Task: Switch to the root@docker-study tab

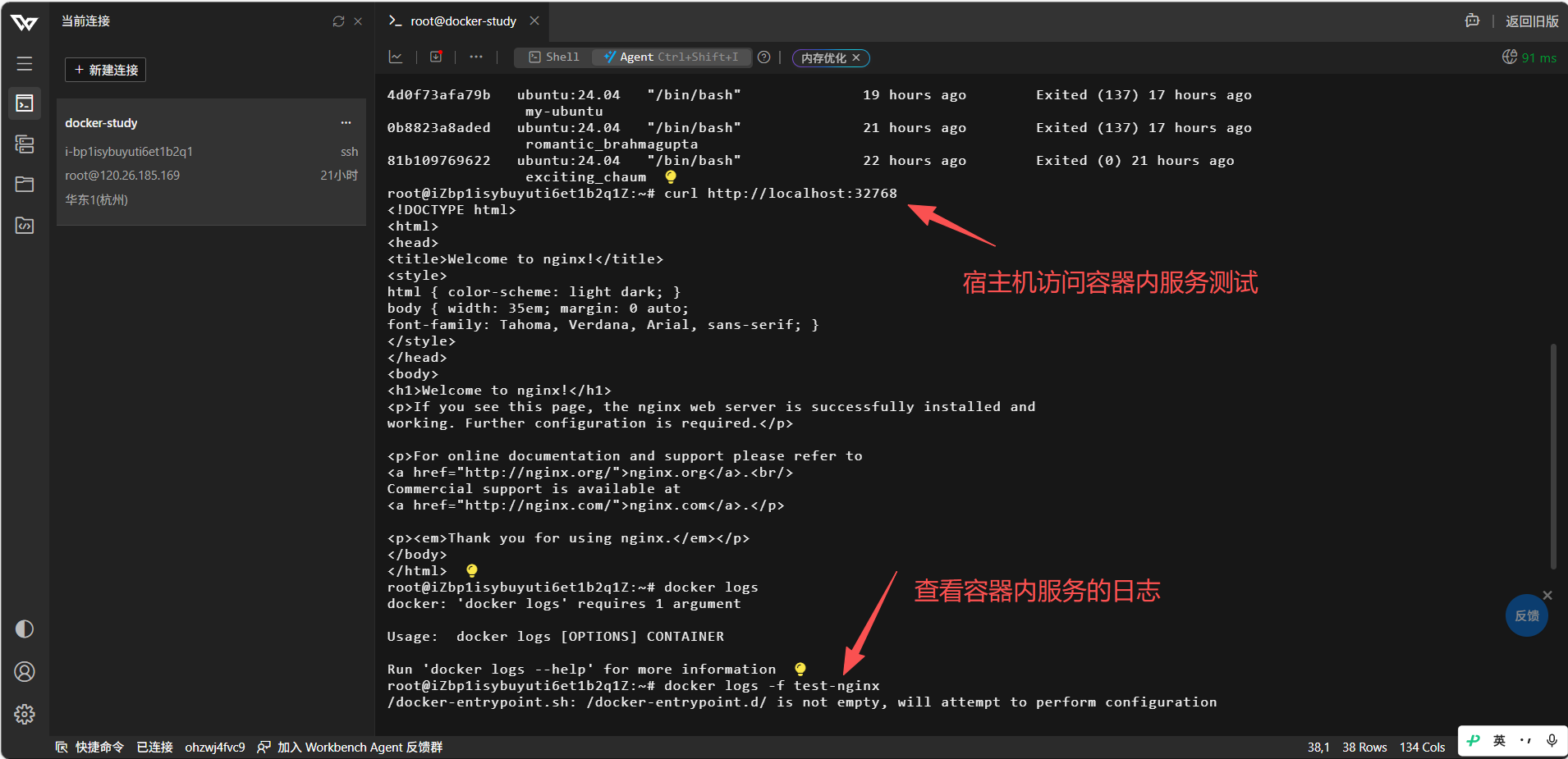Action: pyautogui.click(x=463, y=21)
